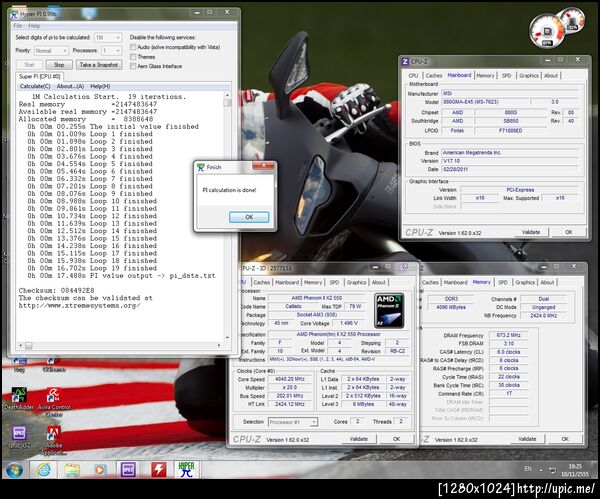
Task: Show hidden tray icons arrow
Action: (x=541, y=470)
